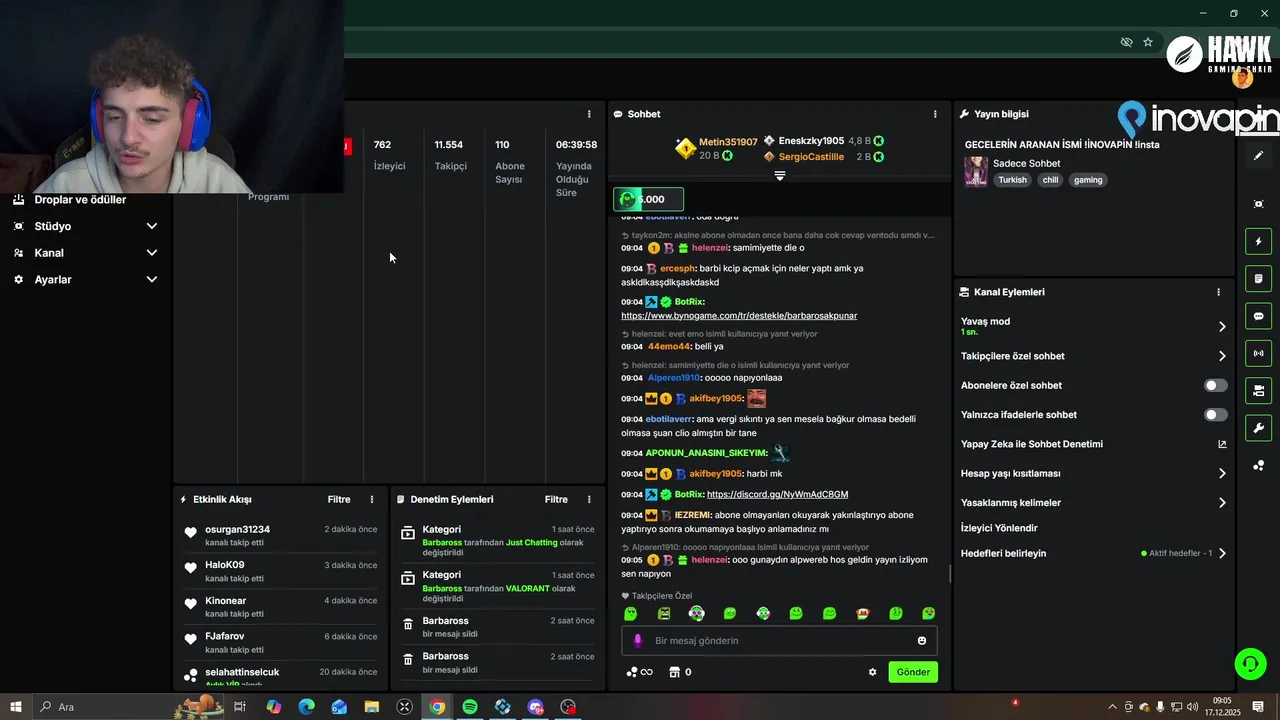Image resolution: width=1280 pixels, height=720 pixels.
Task: Open Microsoft Edge from the taskbar
Action: (x=306, y=707)
